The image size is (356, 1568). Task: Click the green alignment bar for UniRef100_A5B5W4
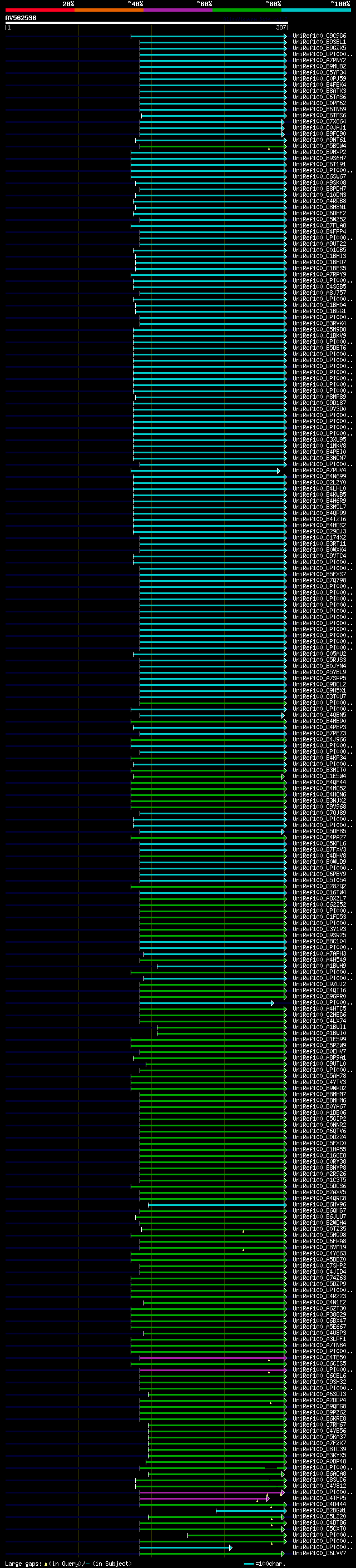(212, 146)
